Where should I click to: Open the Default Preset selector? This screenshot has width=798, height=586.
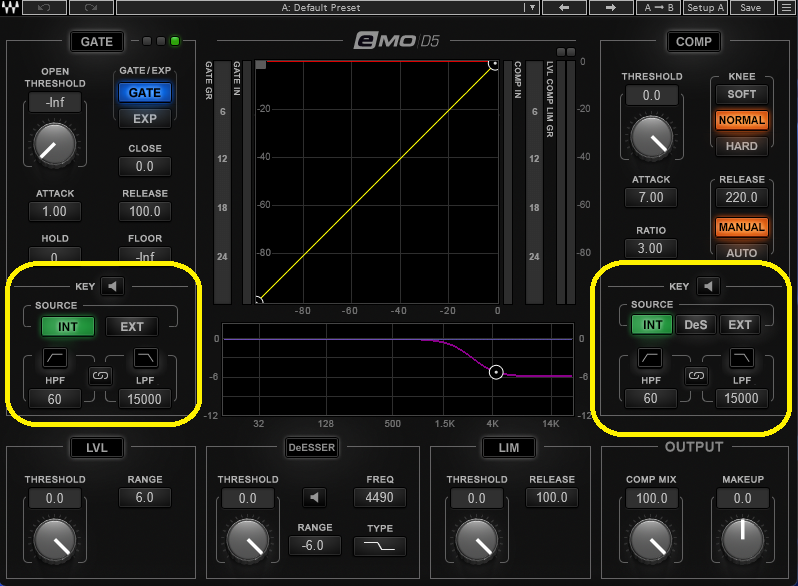pos(320,8)
